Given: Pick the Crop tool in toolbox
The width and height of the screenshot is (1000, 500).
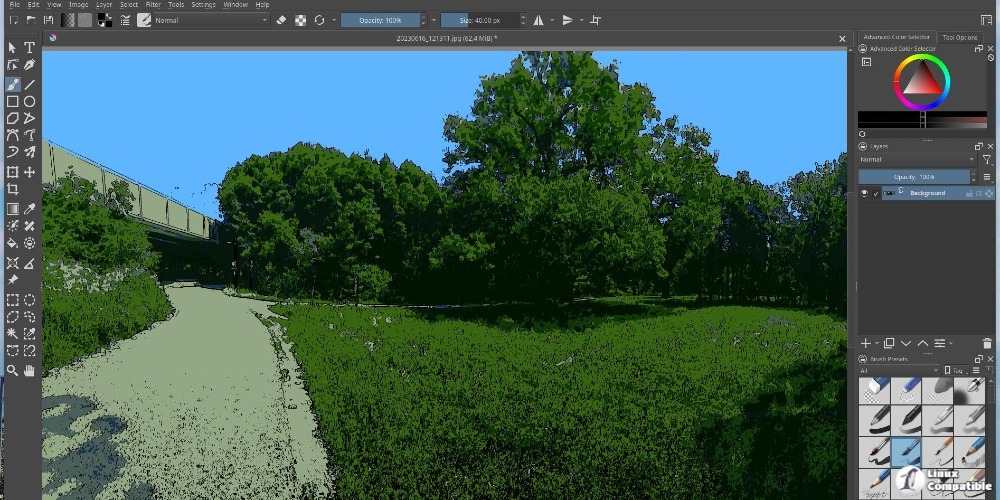Looking at the screenshot, I should coord(13,189).
